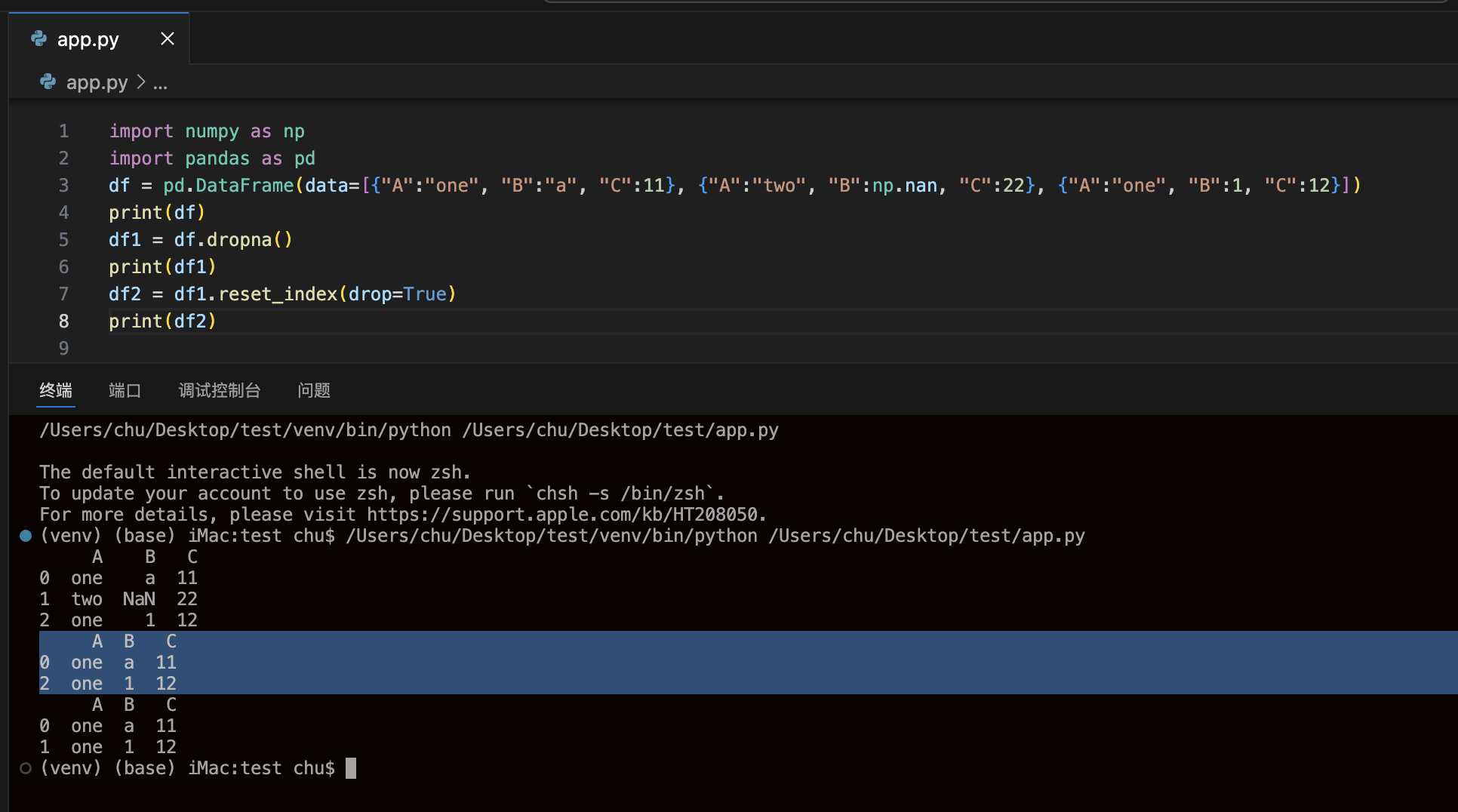Viewport: 1458px width, 812px height.
Task: Switch to the 终端 terminal tab
Action: click(x=56, y=390)
